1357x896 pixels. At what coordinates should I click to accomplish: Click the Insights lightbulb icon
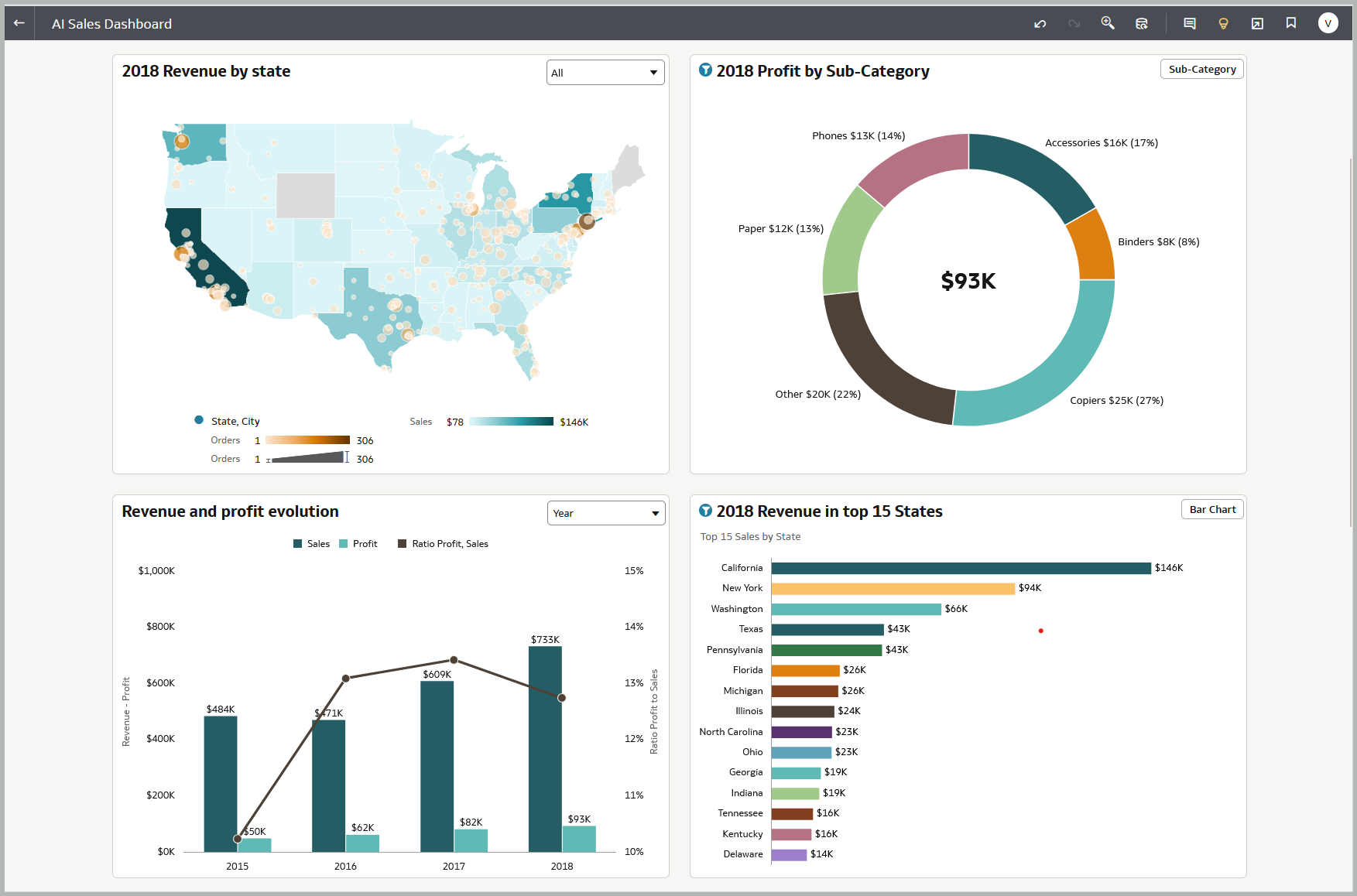pyautogui.click(x=1223, y=23)
